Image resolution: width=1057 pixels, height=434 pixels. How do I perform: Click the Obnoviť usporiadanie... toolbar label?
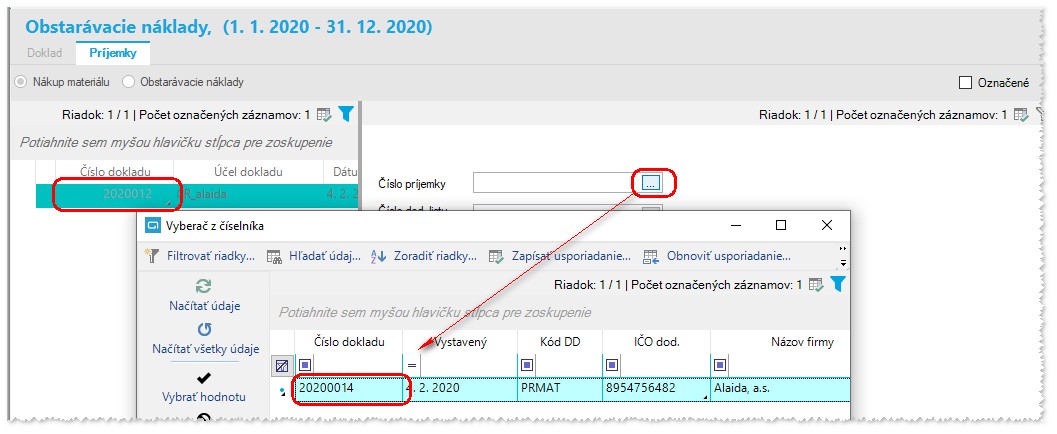728,256
